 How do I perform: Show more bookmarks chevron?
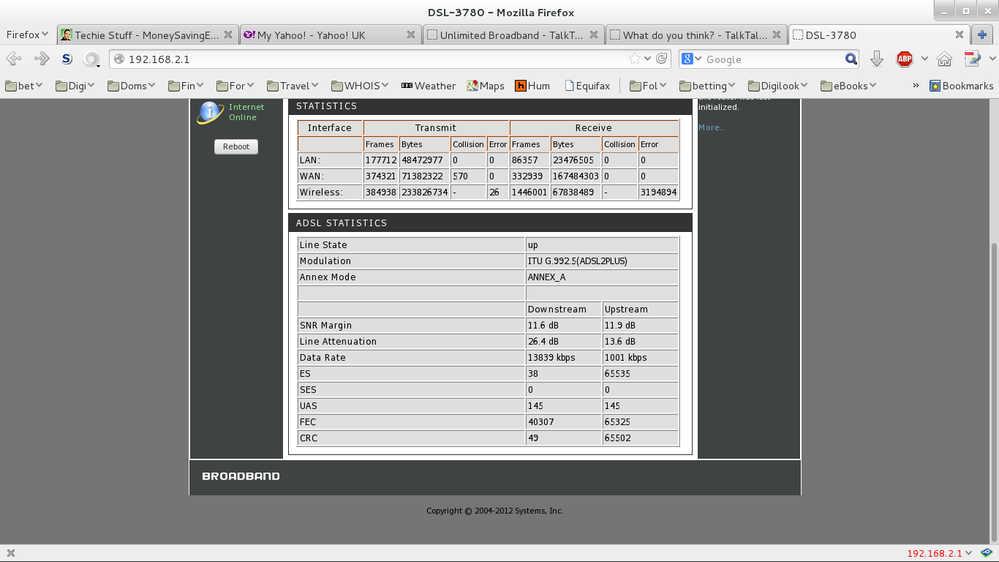click(x=916, y=85)
